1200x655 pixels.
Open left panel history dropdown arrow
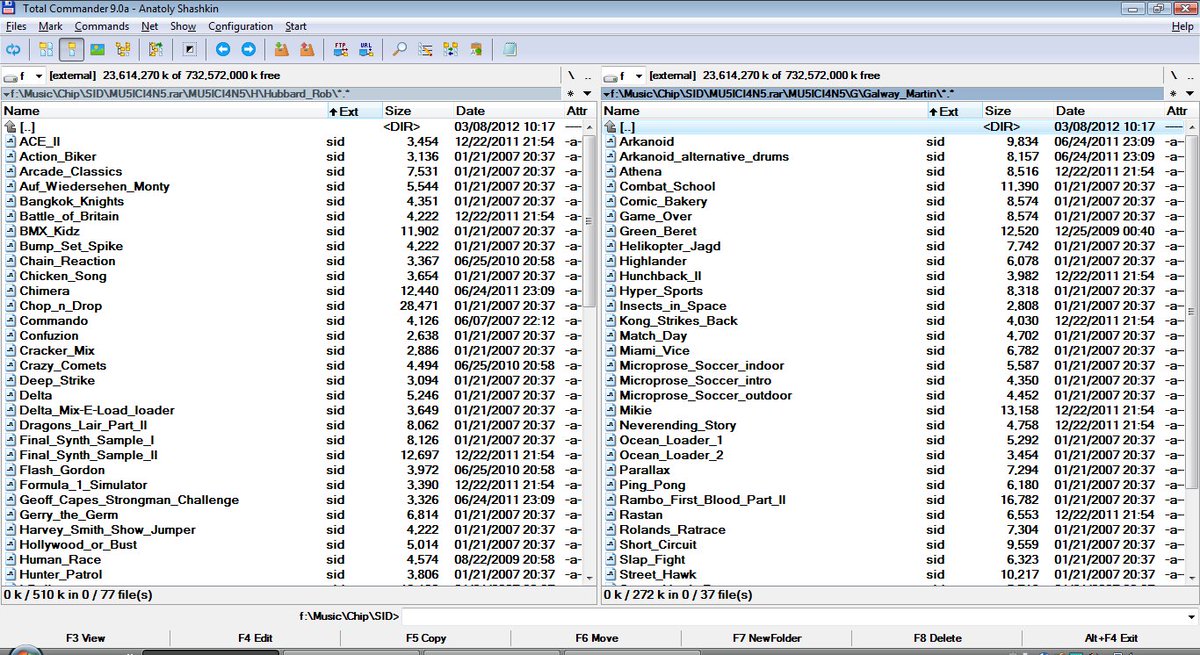[587, 93]
